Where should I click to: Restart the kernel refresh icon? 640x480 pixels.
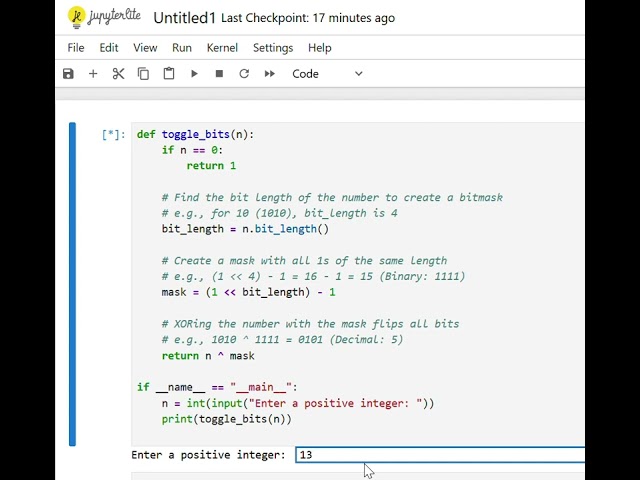tap(244, 74)
